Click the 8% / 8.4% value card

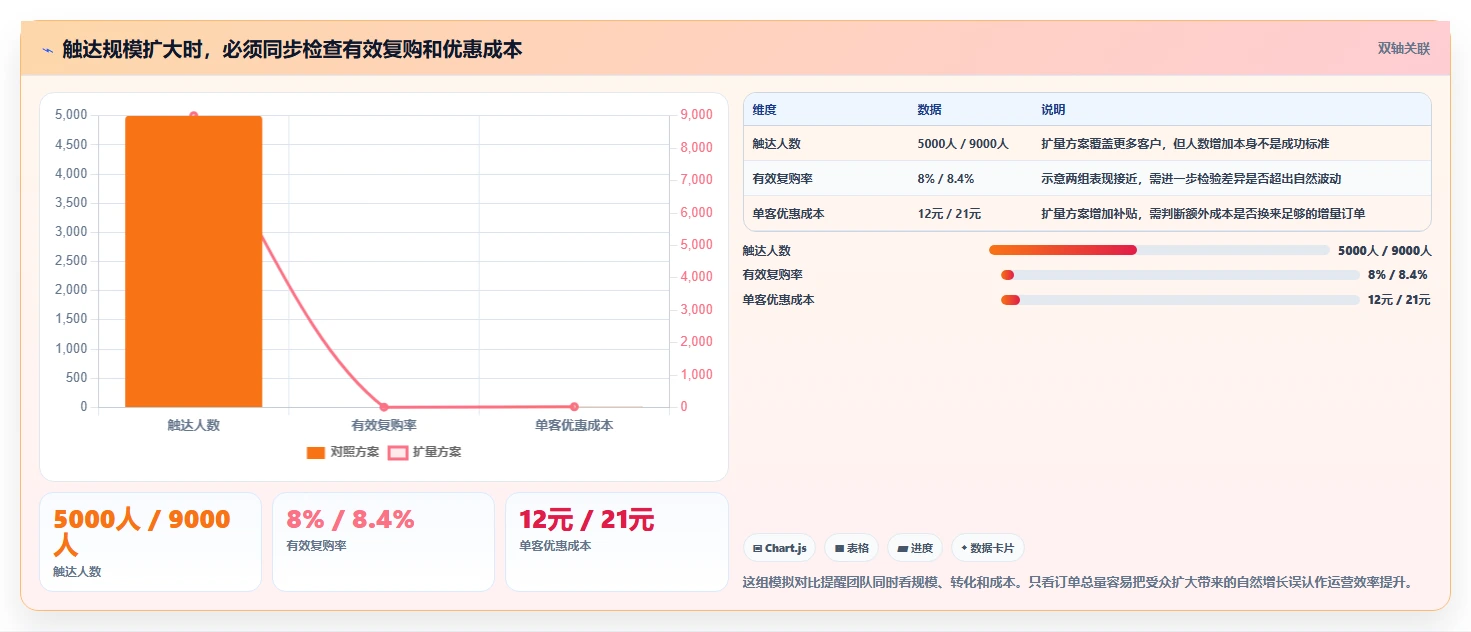coord(383,542)
